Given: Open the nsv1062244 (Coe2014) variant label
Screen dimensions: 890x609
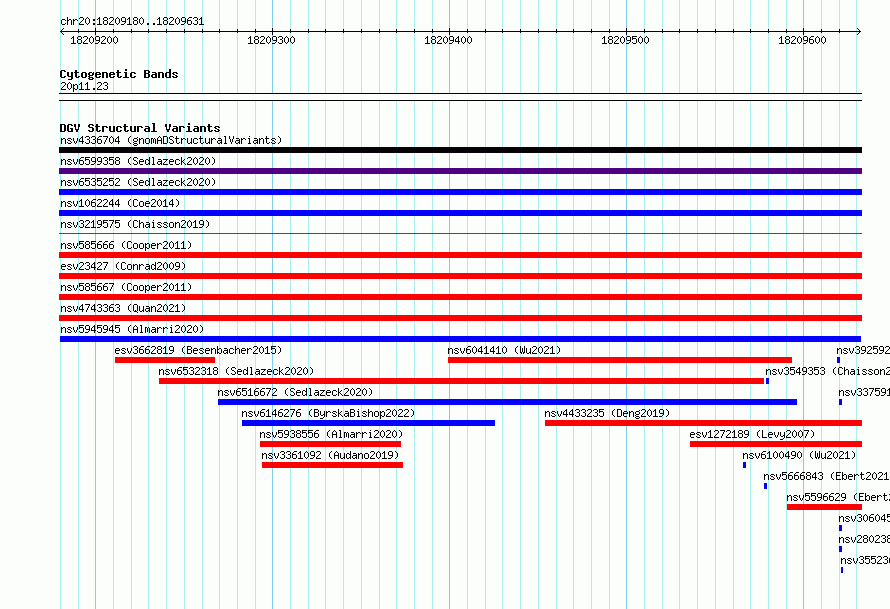Looking at the screenshot, I should pyautogui.click(x=120, y=203).
